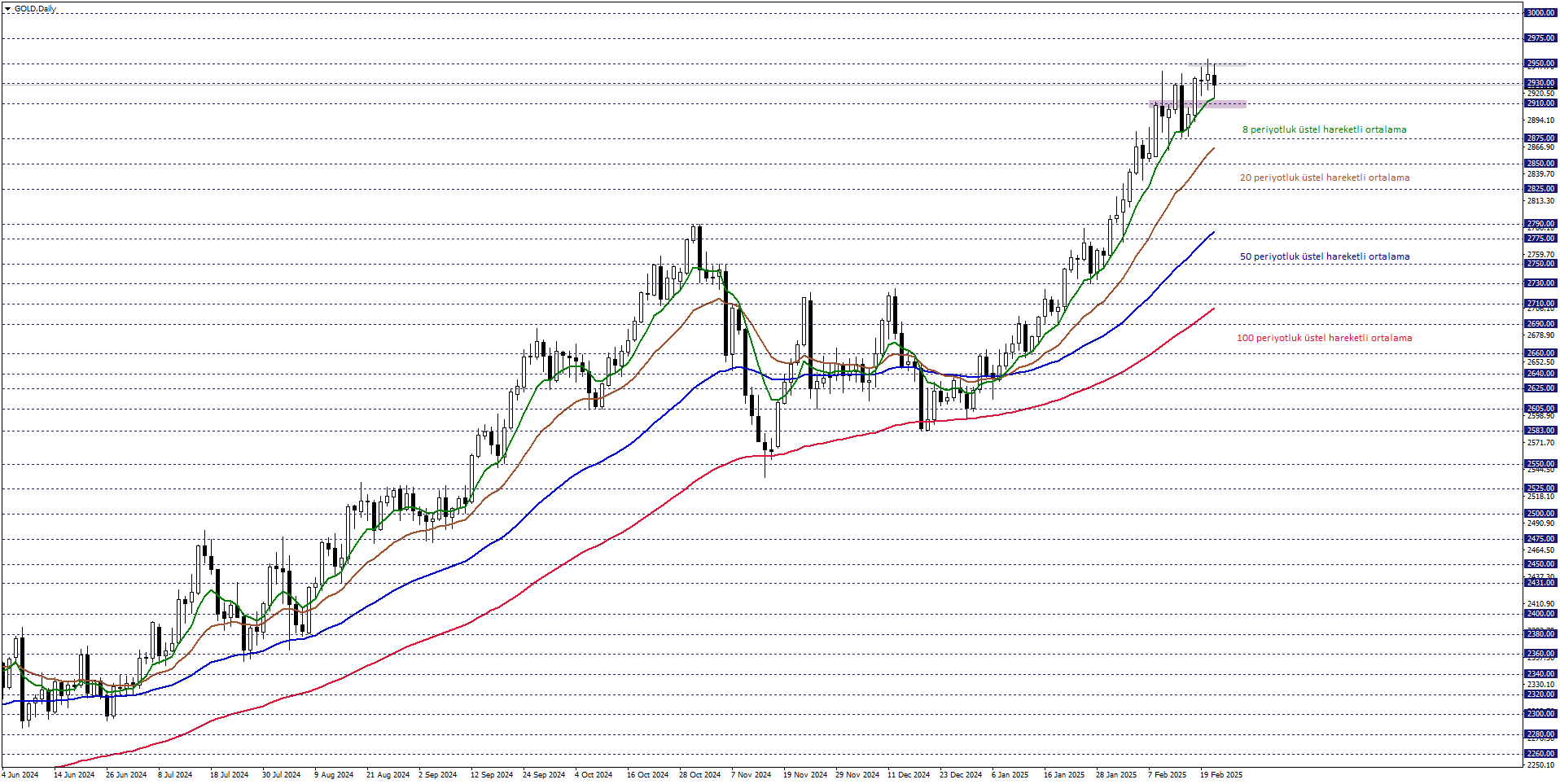This screenshot has width=1560, height=784.
Task: Click the 23 Dec 2024 date label
Action: coord(961,775)
